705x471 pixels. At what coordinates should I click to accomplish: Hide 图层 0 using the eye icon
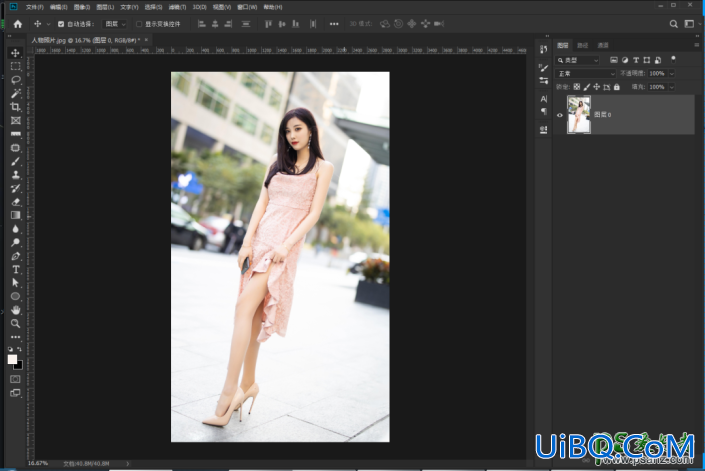pyautogui.click(x=560, y=115)
